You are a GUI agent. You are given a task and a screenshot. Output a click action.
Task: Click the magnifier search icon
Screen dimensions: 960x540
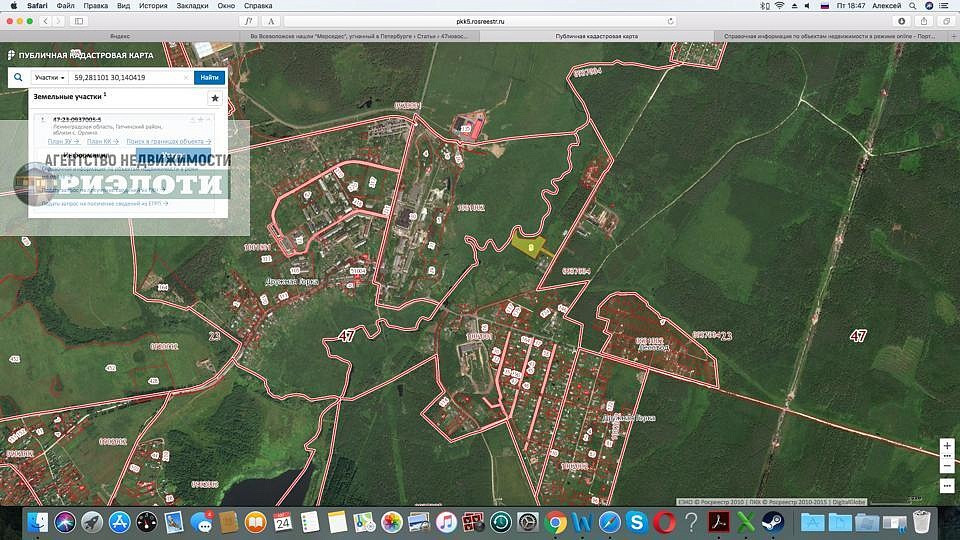[18, 78]
